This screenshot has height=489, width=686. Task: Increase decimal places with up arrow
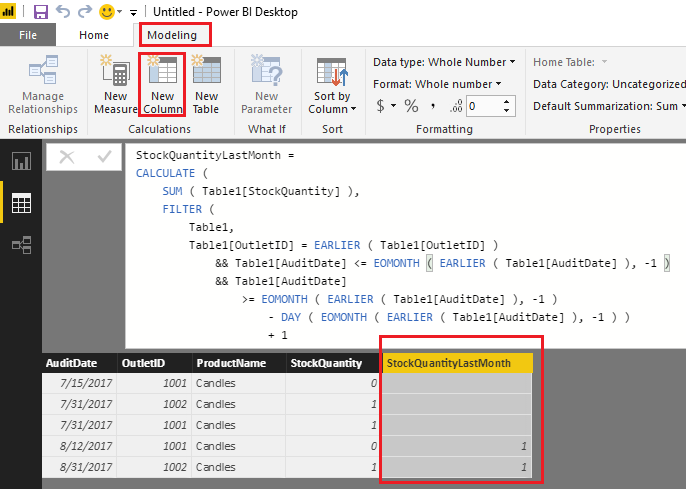[x=507, y=101]
